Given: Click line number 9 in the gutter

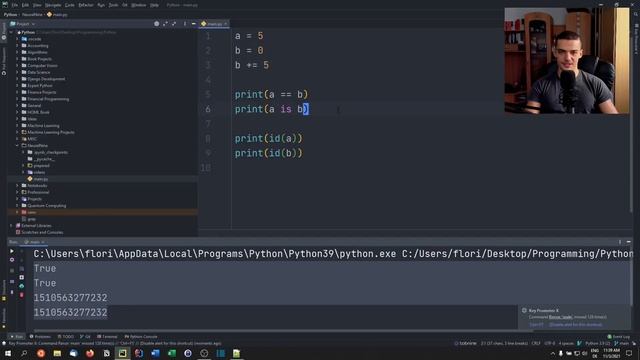Looking at the screenshot, I should pos(208,153).
